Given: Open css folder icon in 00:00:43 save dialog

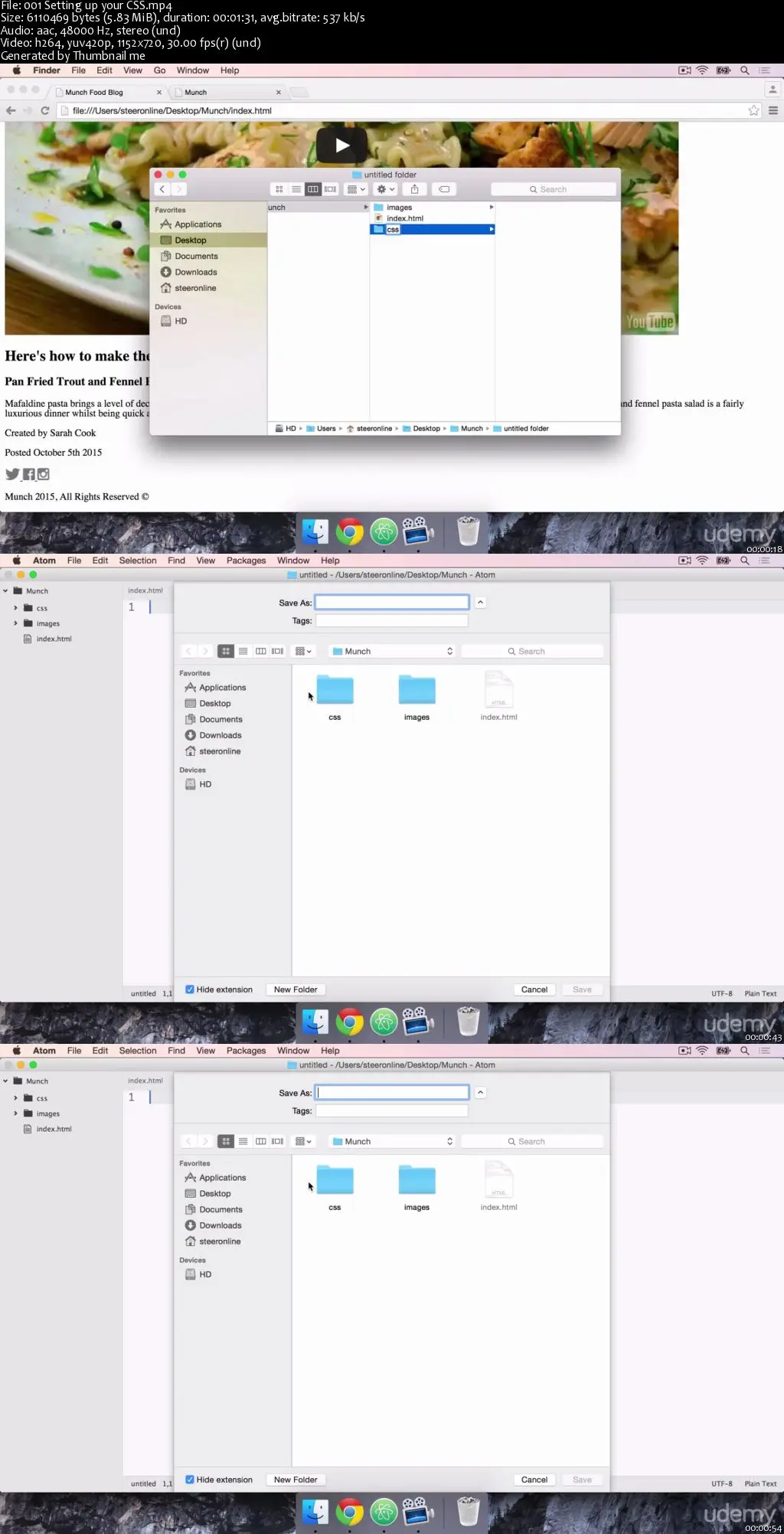Looking at the screenshot, I should [x=335, y=690].
